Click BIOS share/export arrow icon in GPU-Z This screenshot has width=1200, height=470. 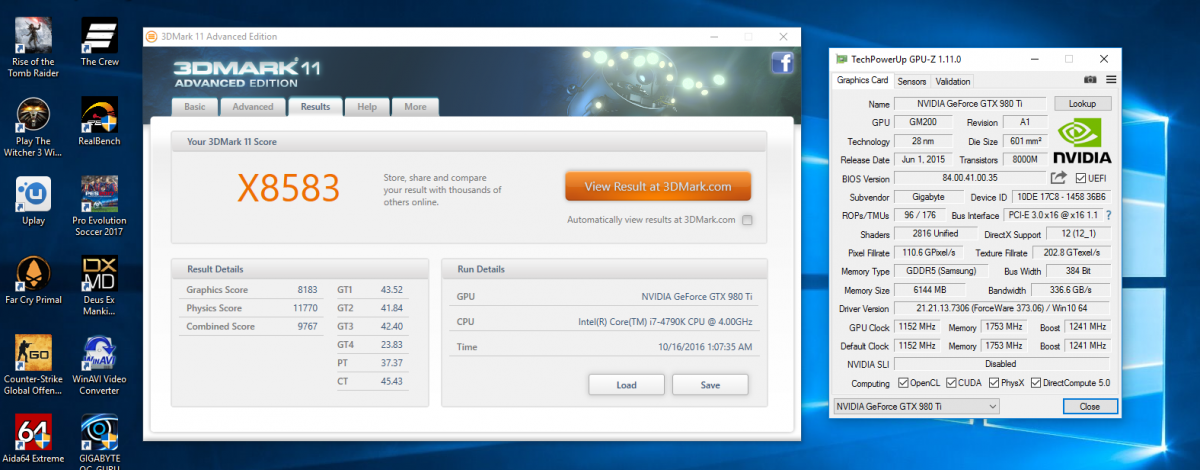pos(1058,178)
